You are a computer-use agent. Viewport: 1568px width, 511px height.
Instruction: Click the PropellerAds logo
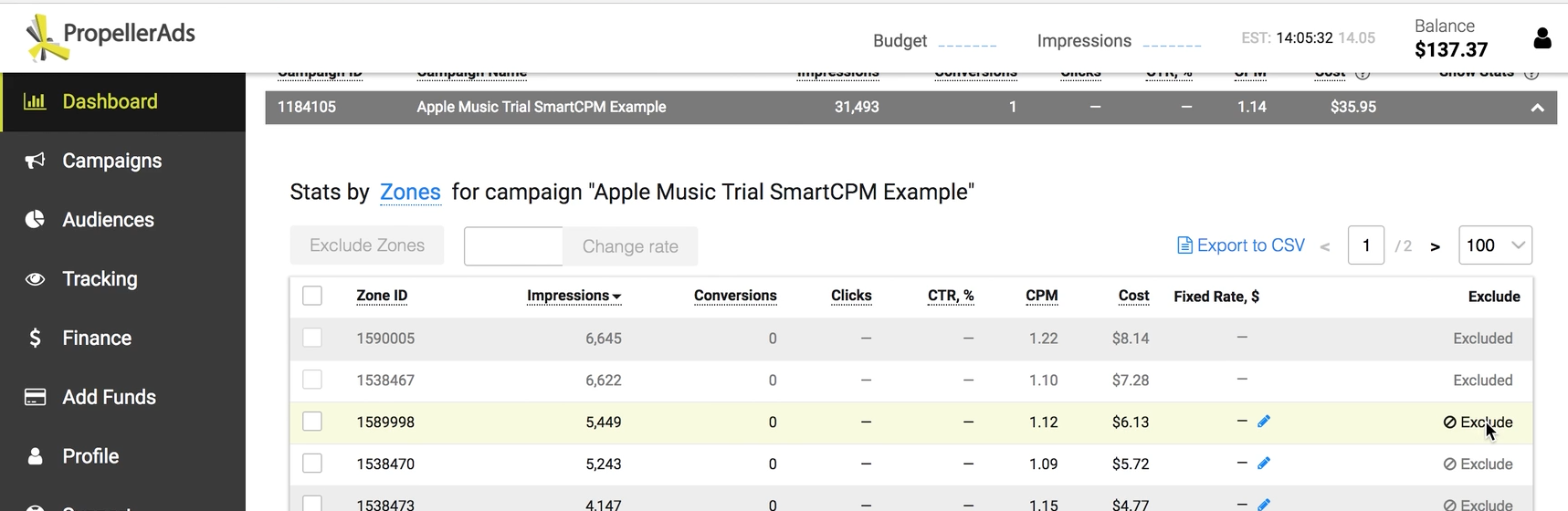[x=110, y=38]
